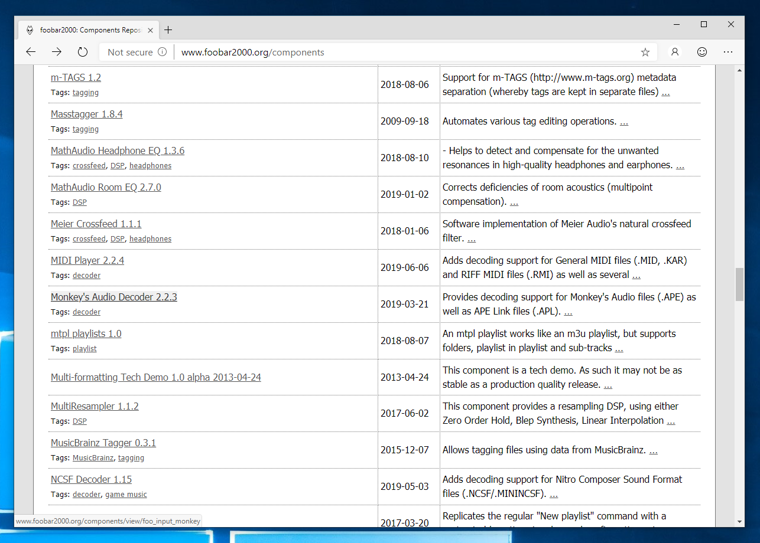Open the browser settings and more menu
760x543 pixels.
pyautogui.click(x=728, y=52)
